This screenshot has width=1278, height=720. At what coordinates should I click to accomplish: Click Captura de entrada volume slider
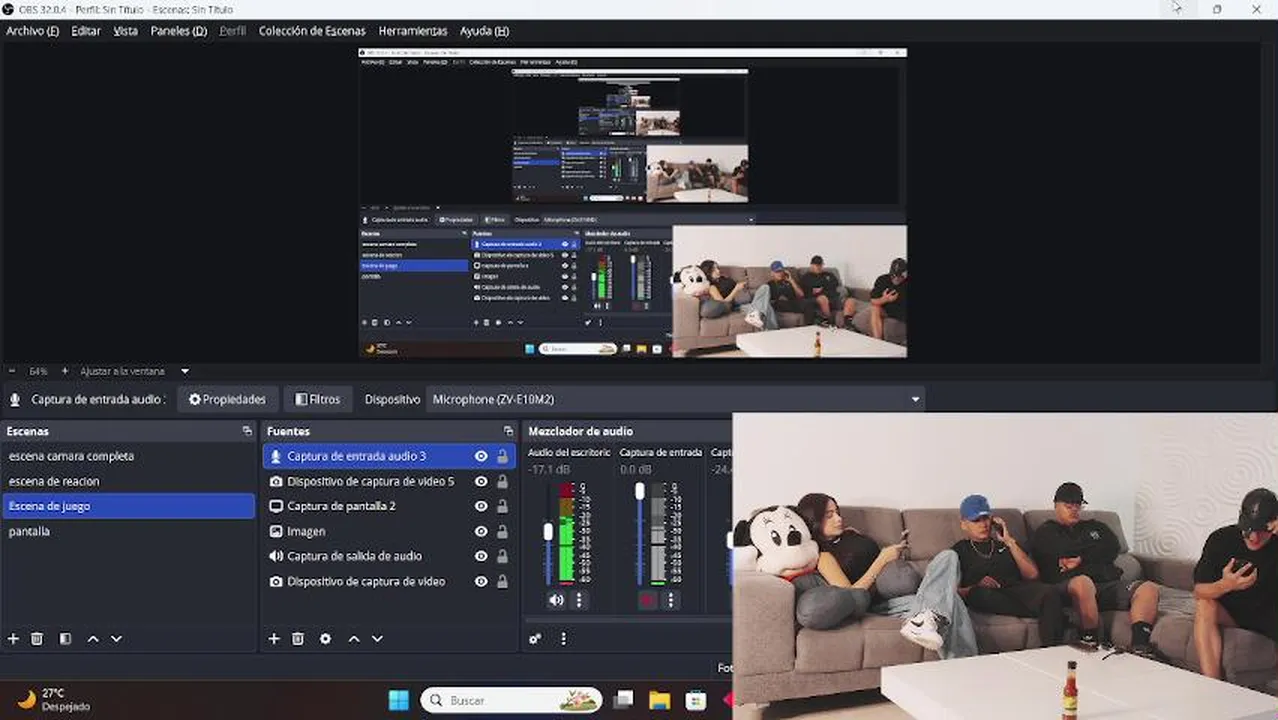640,535
